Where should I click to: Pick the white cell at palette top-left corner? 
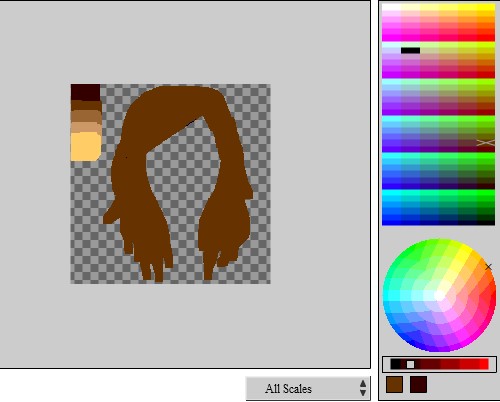[x=391, y=7]
